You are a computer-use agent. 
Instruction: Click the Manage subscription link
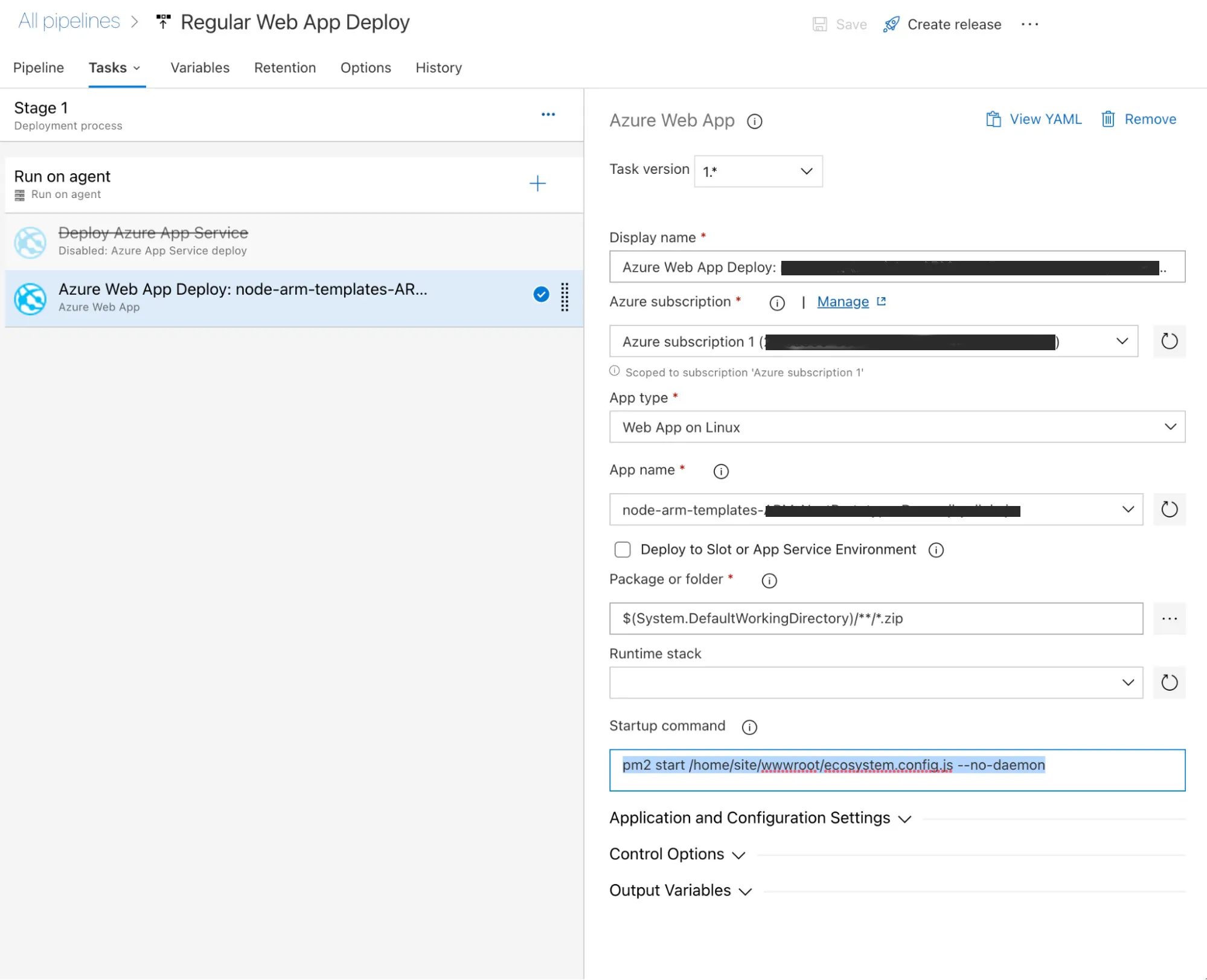[843, 301]
